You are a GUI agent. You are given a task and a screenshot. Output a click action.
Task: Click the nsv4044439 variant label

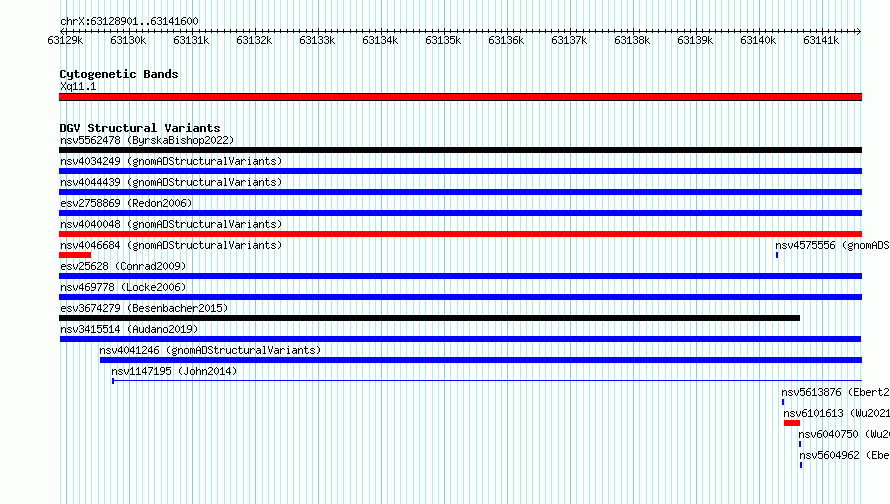171,182
